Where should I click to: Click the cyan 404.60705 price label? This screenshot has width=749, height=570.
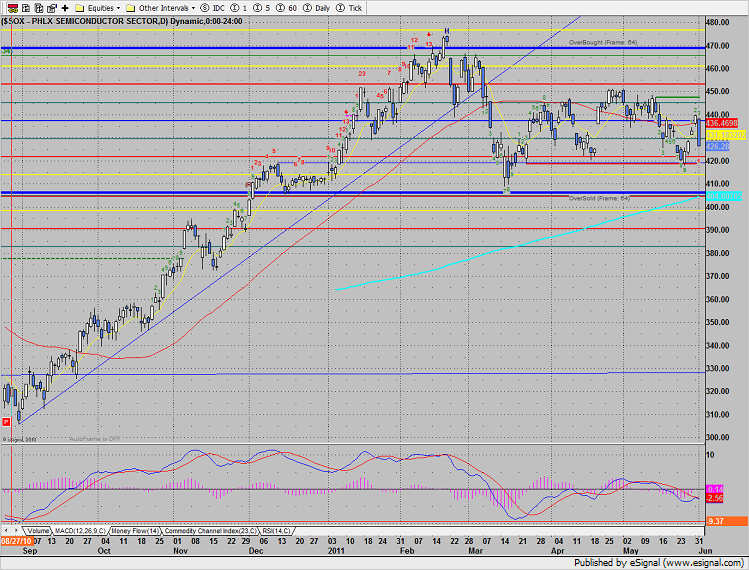coord(724,196)
